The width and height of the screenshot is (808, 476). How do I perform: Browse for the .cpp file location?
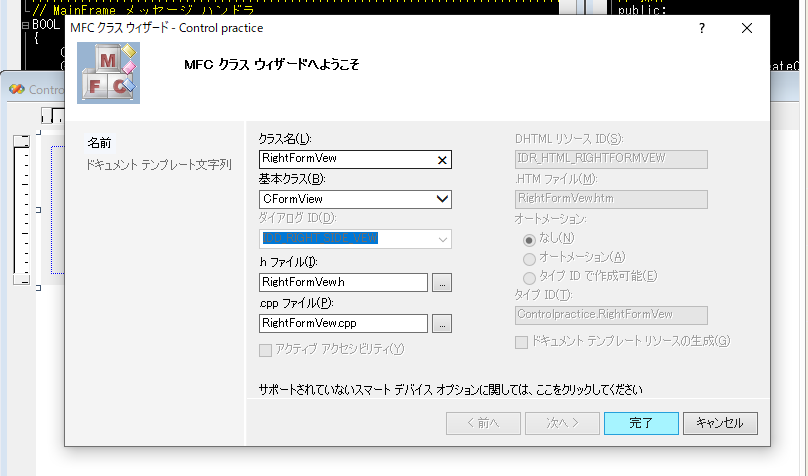coord(442,324)
